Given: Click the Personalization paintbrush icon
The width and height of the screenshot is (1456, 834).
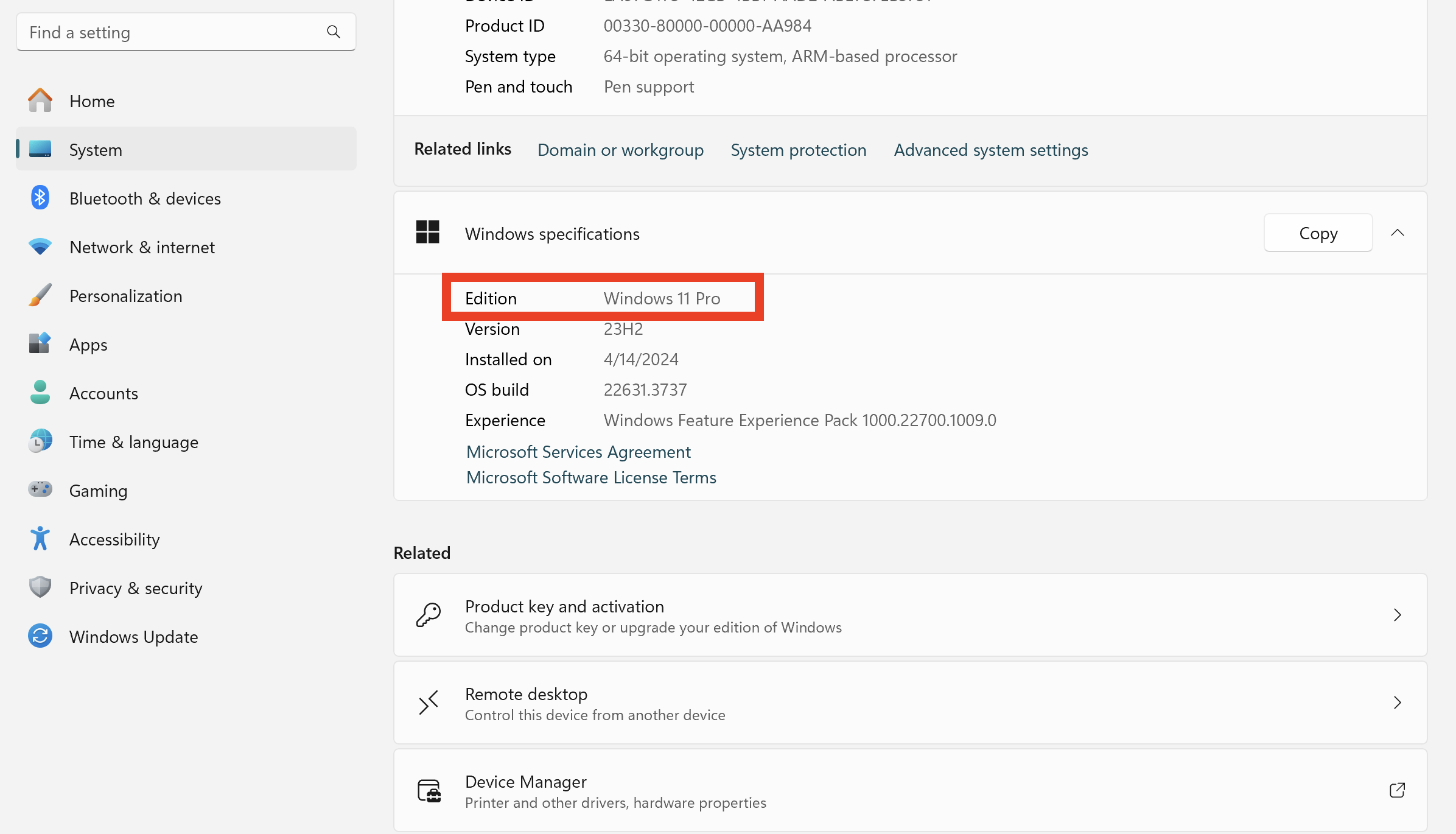Looking at the screenshot, I should point(40,295).
